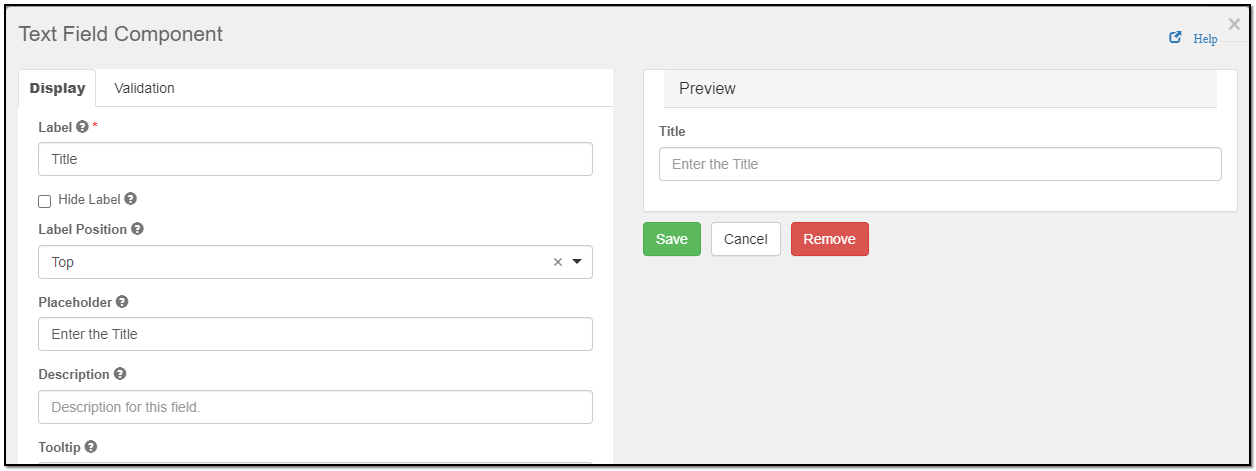Screen dimensions: 1256x471
Task: Toggle the Hide Label checkbox
Action: pos(44,201)
